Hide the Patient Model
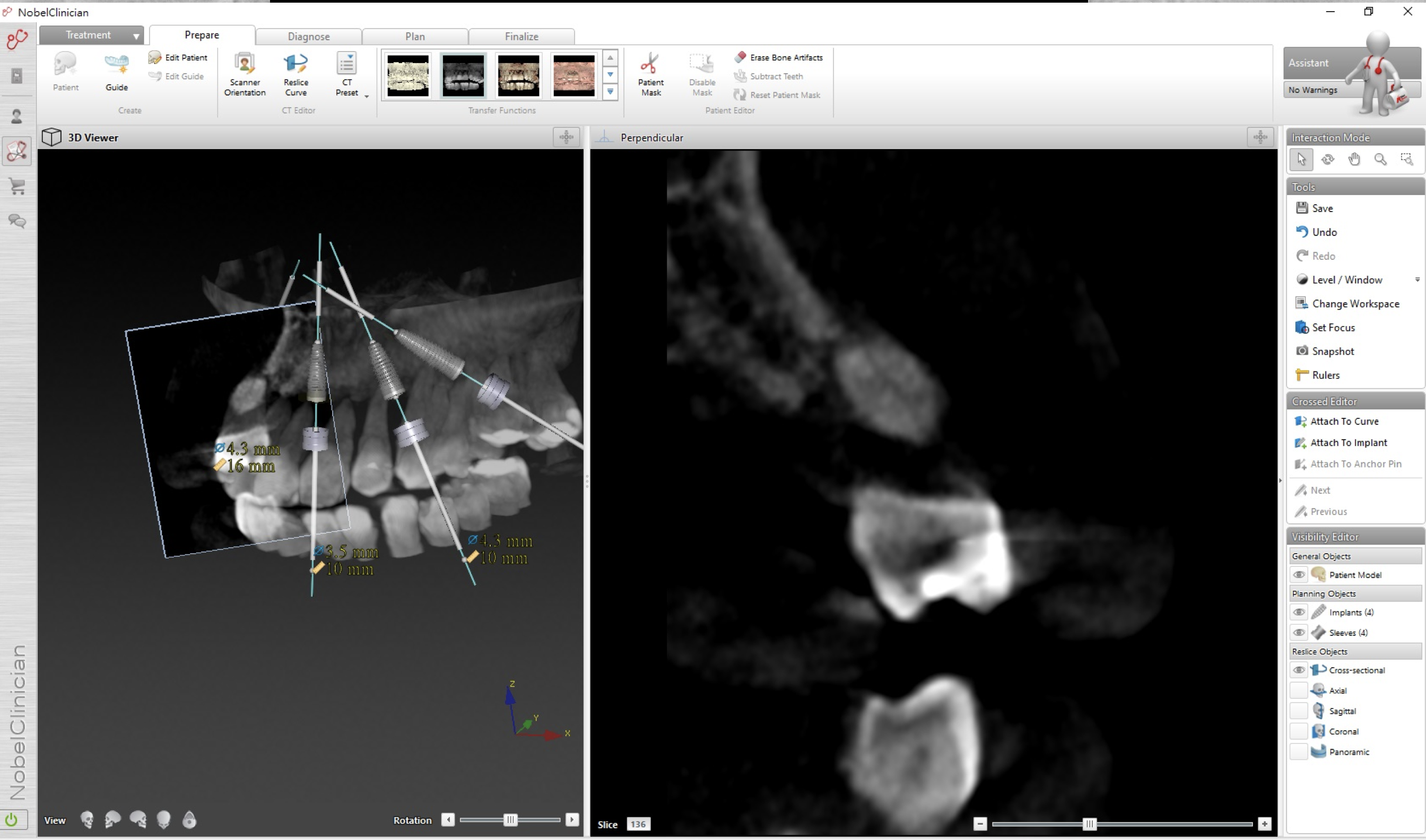This screenshot has width=1426, height=840. coord(1299,574)
